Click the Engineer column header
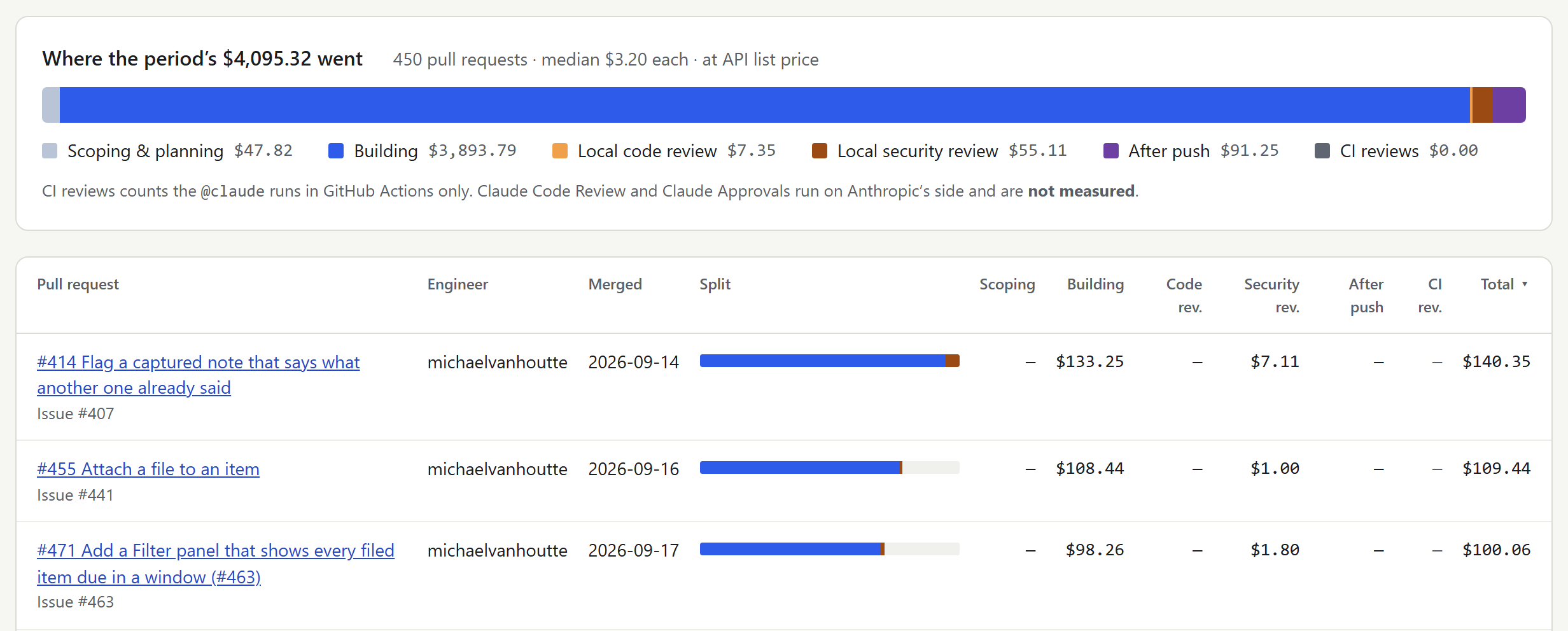This screenshot has height=631, width=1568. coord(458,284)
